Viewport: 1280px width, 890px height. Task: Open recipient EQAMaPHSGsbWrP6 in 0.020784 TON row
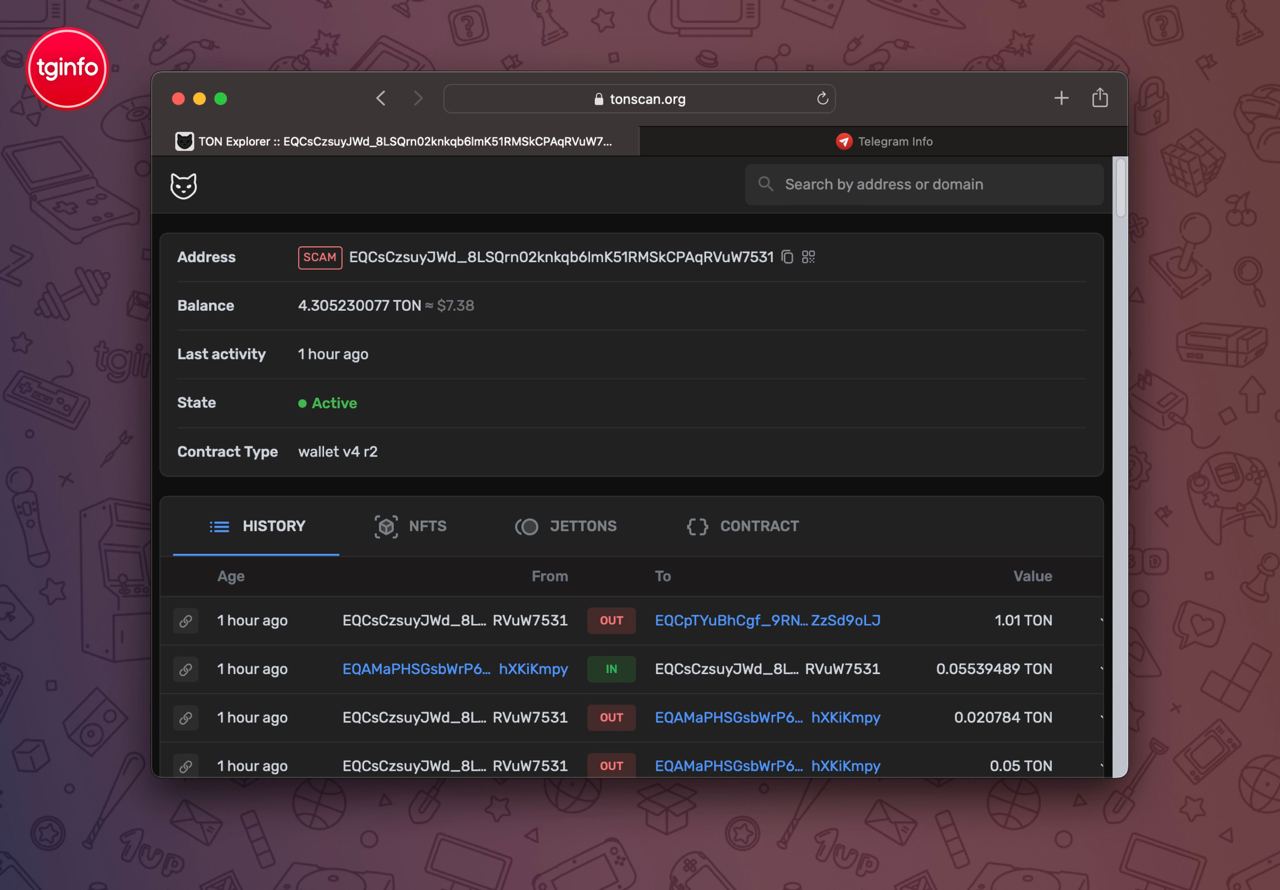coord(768,718)
